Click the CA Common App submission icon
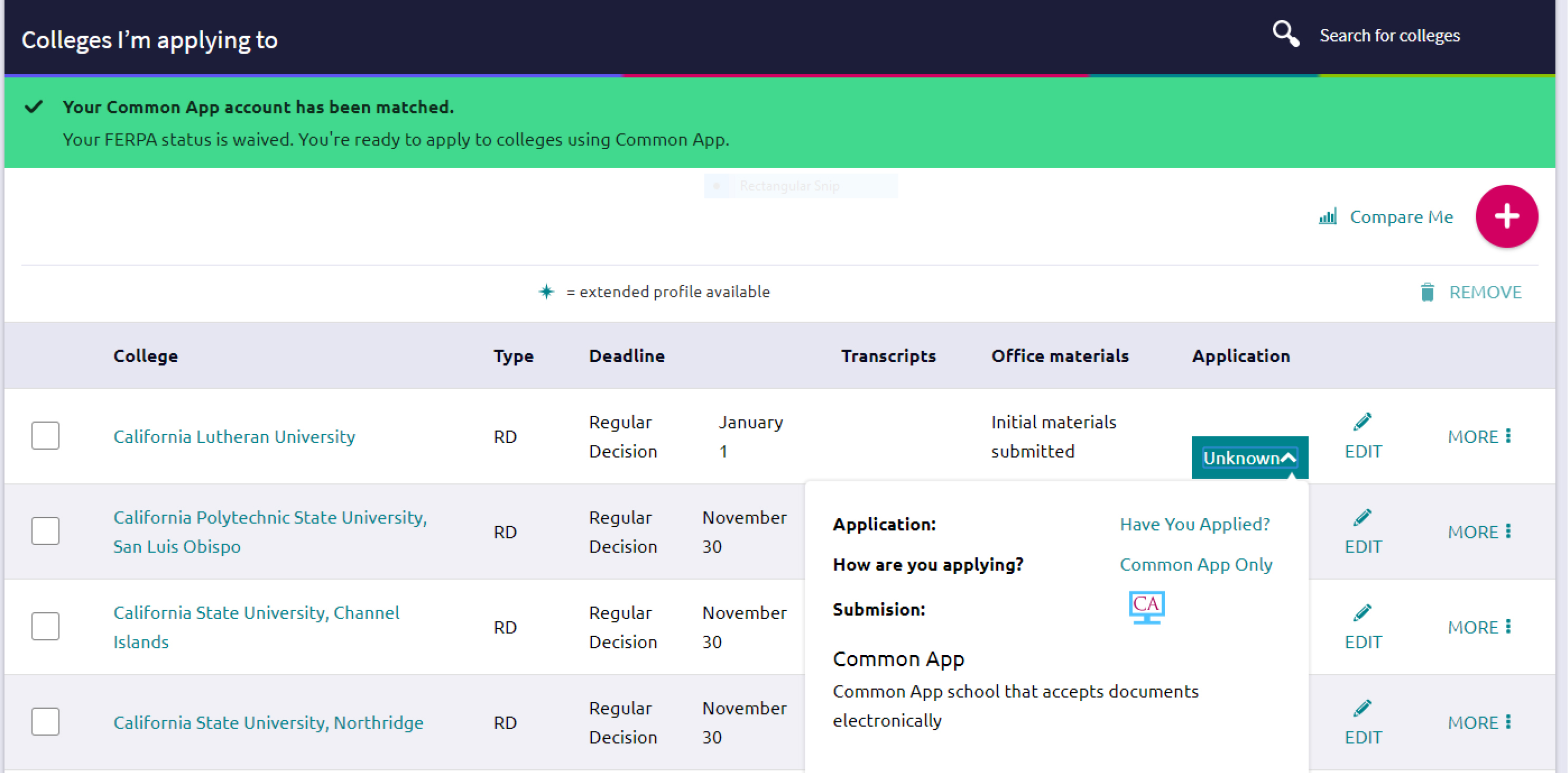Image resolution: width=1568 pixels, height=773 pixels. click(x=1146, y=607)
